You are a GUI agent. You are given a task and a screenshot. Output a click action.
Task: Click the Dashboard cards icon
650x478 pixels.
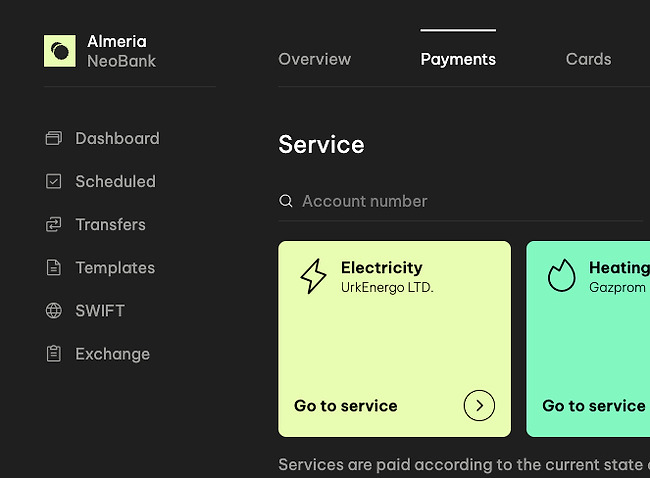coord(53,138)
